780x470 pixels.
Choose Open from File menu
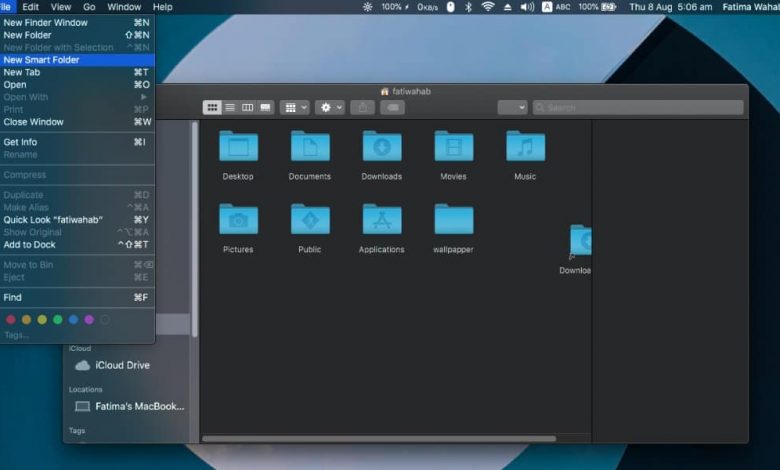pos(77,85)
